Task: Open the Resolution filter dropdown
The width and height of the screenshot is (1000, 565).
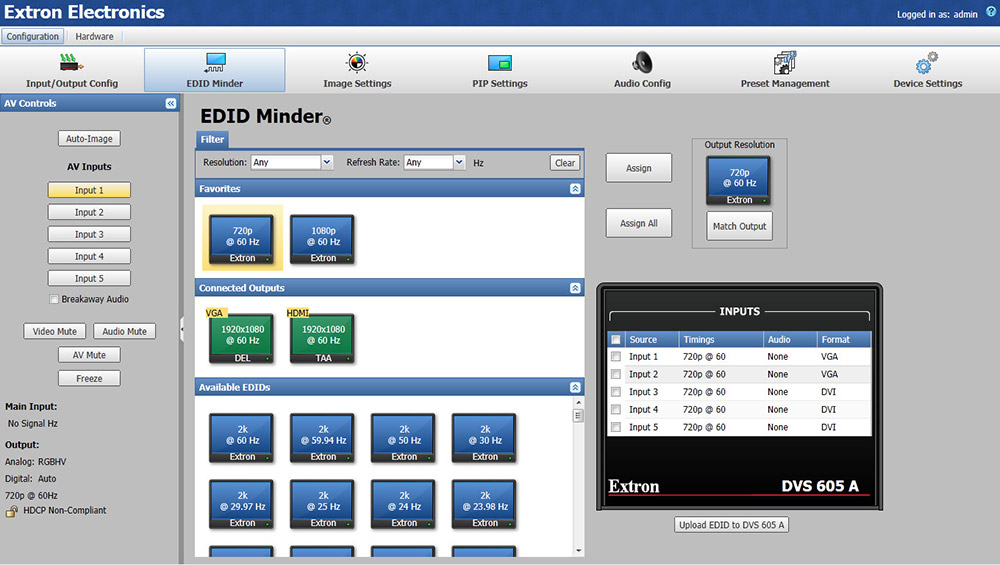Action: coord(327,163)
